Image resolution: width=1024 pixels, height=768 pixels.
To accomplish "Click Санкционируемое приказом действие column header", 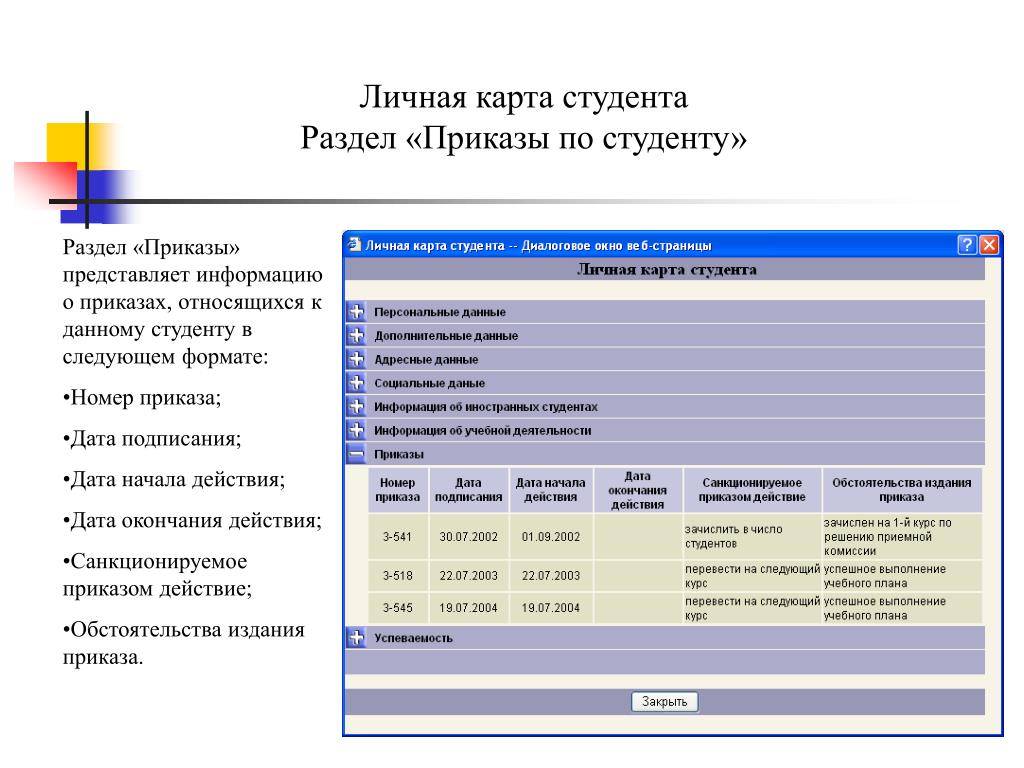I will click(x=752, y=490).
